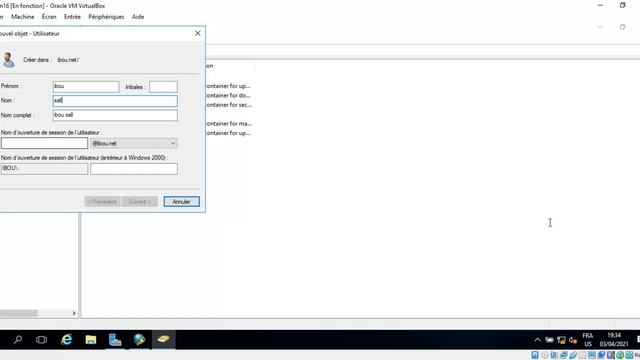Open the Machine menu
The image size is (640, 360).
point(23,17)
